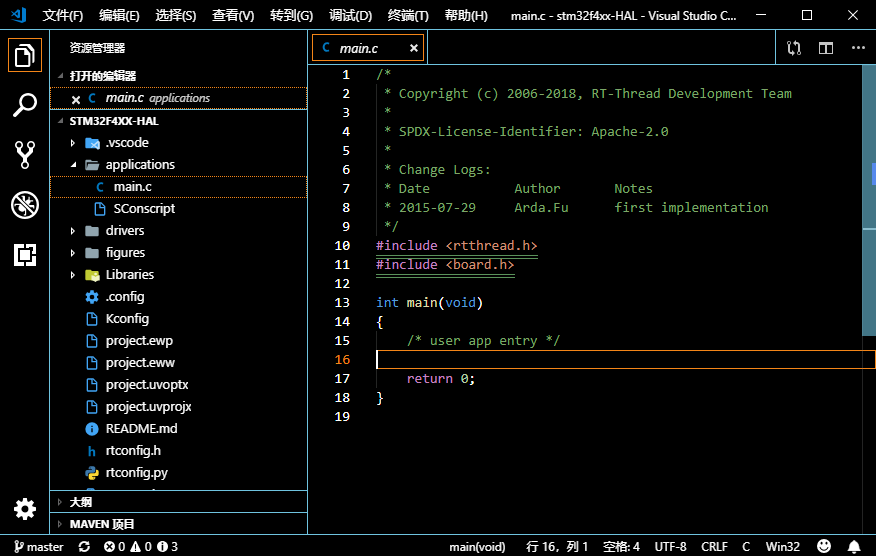Open main.c in the applications folder tree

pyautogui.click(x=179, y=187)
